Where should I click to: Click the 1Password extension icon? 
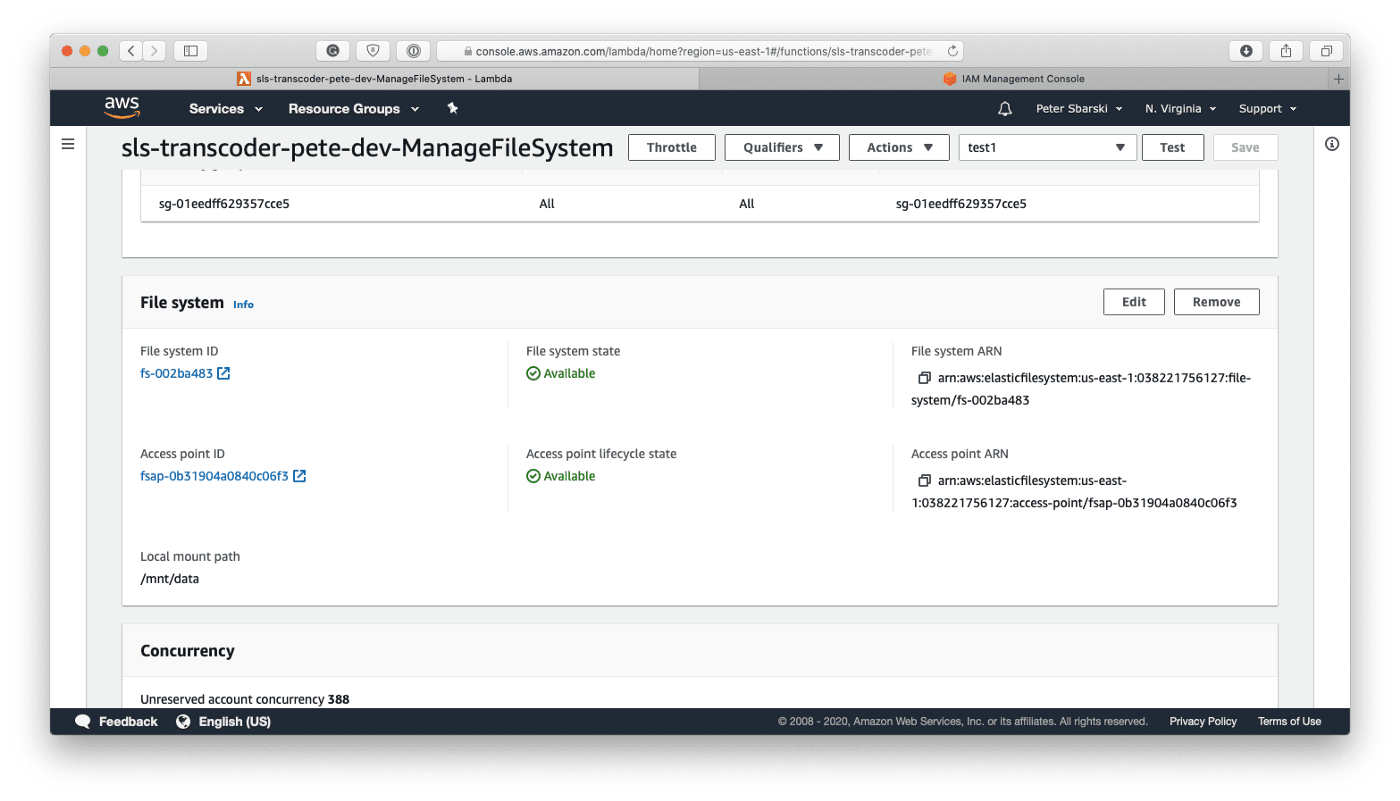point(413,50)
